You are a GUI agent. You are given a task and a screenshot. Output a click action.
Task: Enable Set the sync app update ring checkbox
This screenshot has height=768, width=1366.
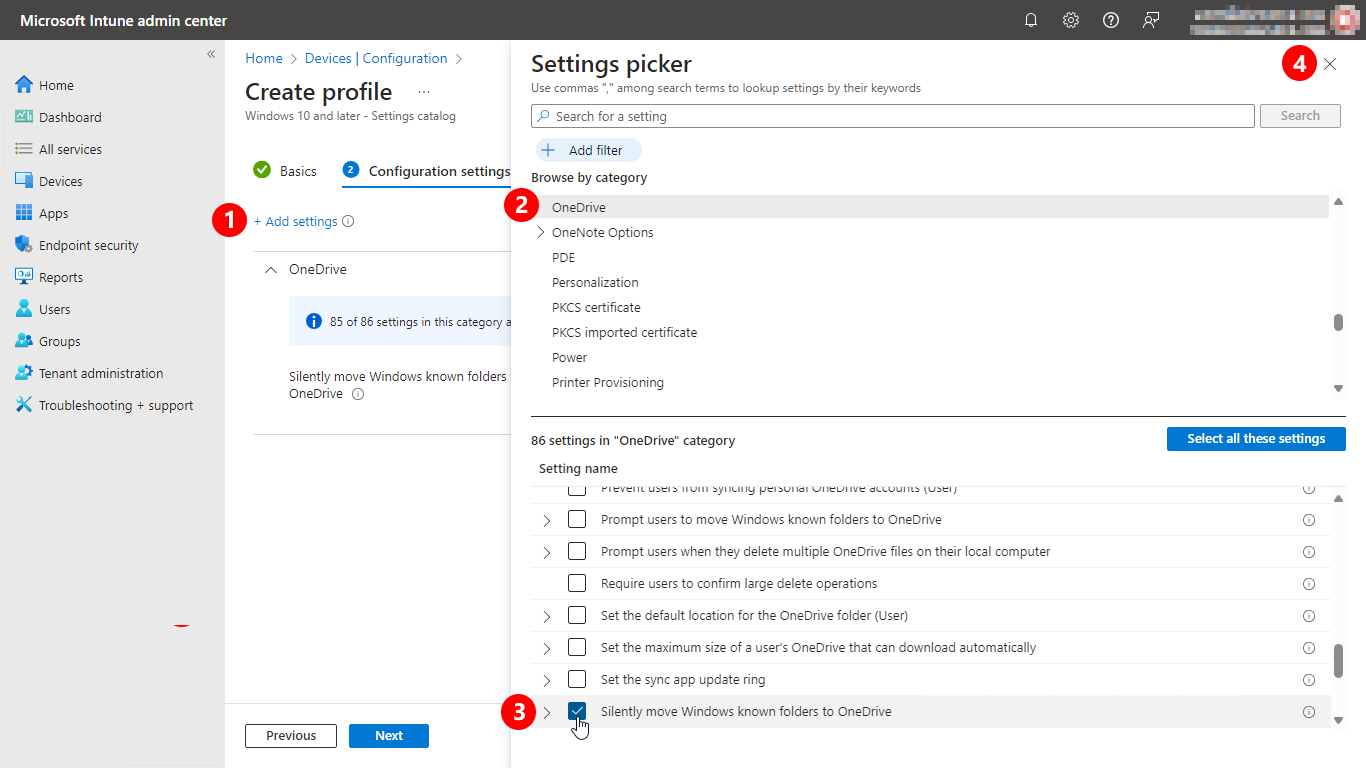577,679
